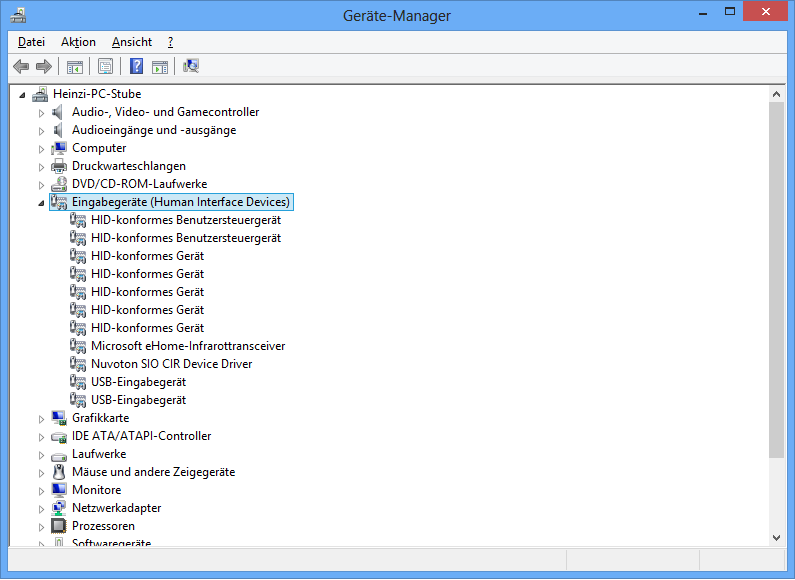Screen dimensions: 795x580
Task: Open the Properties toolbar icon
Action: [105, 66]
